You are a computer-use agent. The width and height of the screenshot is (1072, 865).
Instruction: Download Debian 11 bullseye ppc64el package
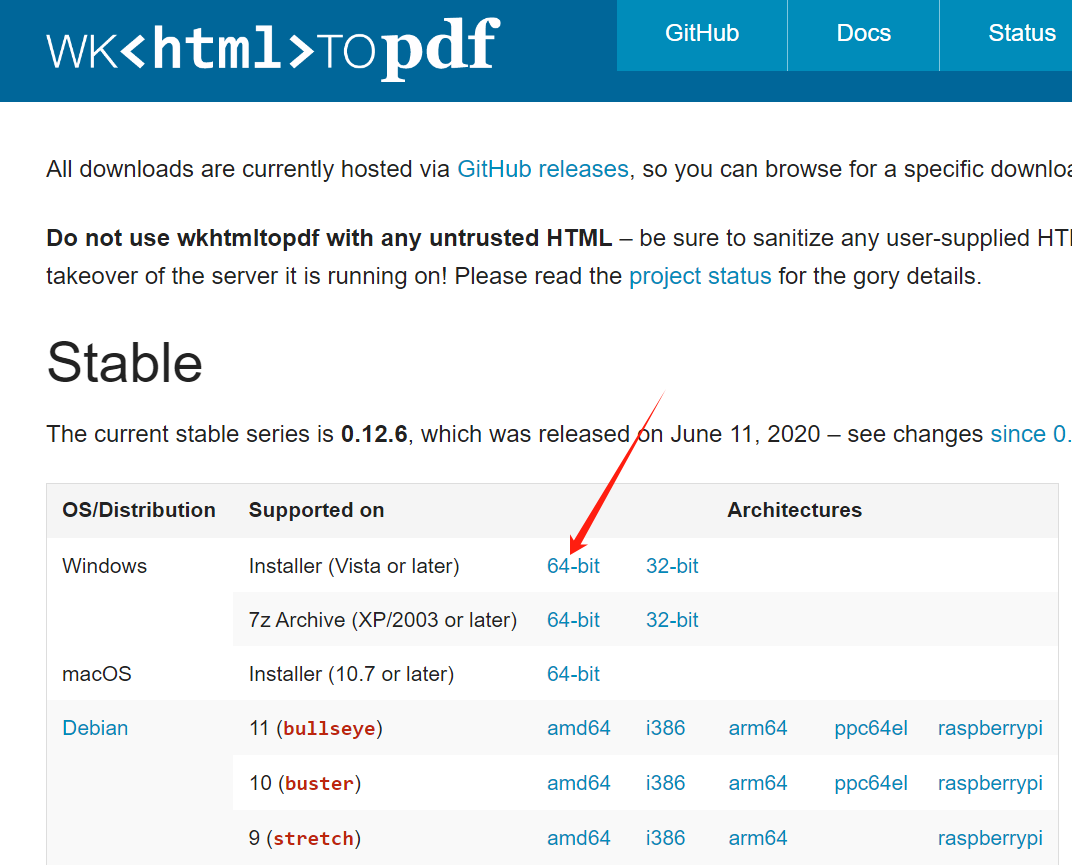tap(871, 728)
